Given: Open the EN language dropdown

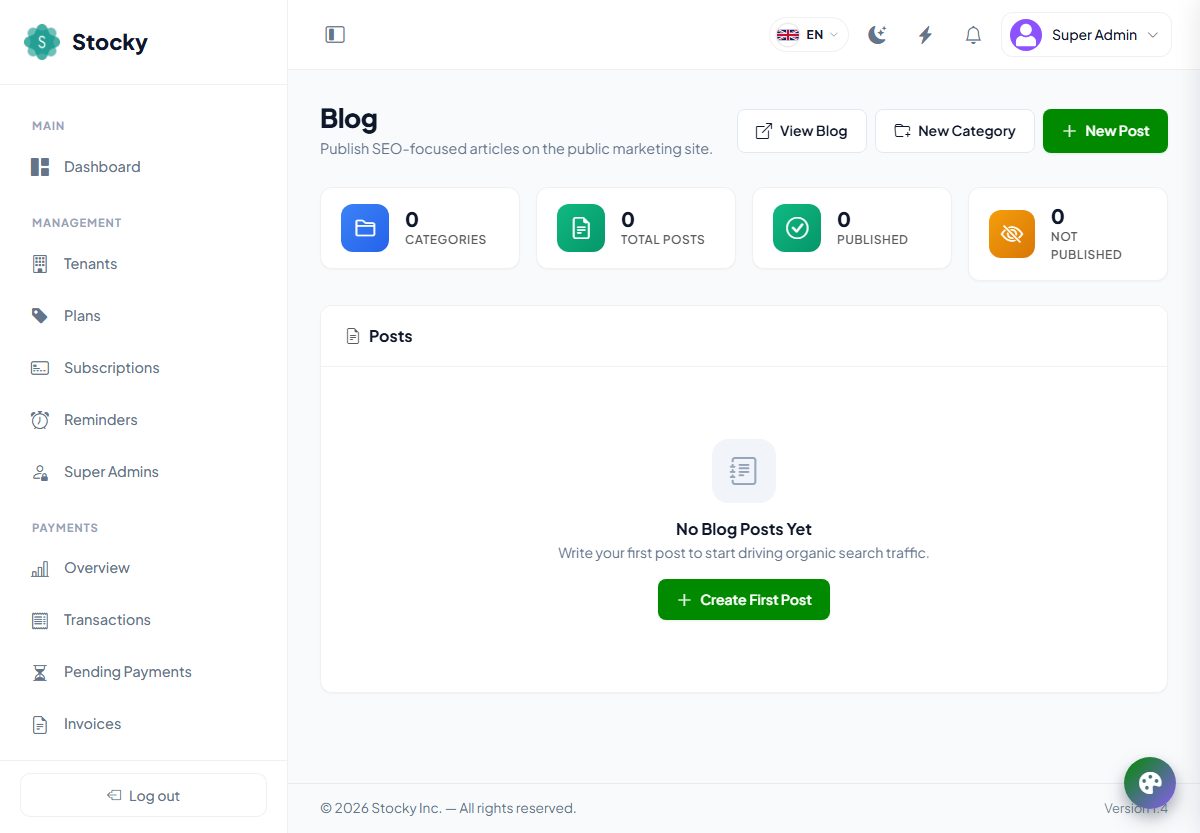Looking at the screenshot, I should (x=809, y=35).
